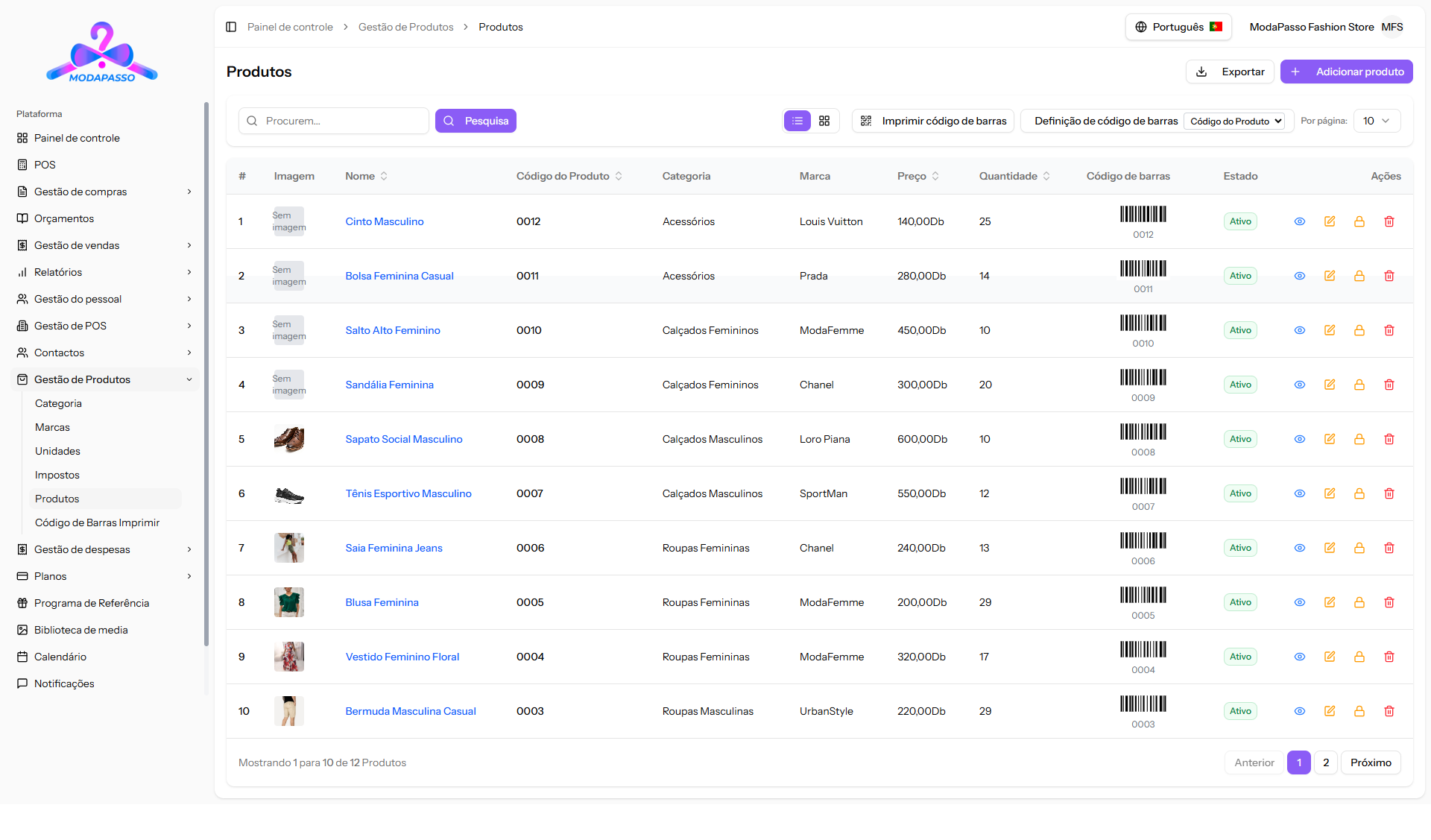Toggle the sidebar panel icon
Image resolution: width=1431 pixels, height=840 pixels.
coord(231,27)
